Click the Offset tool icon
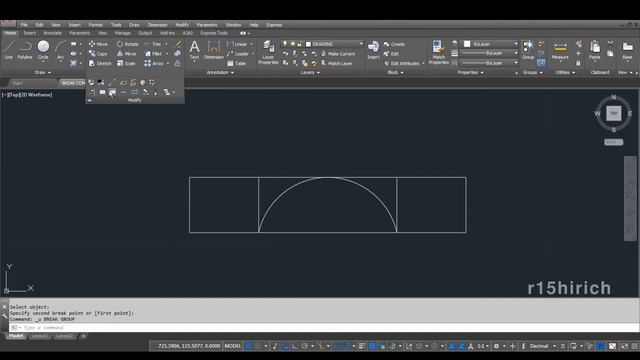This screenshot has width=640, height=360. pos(178,63)
